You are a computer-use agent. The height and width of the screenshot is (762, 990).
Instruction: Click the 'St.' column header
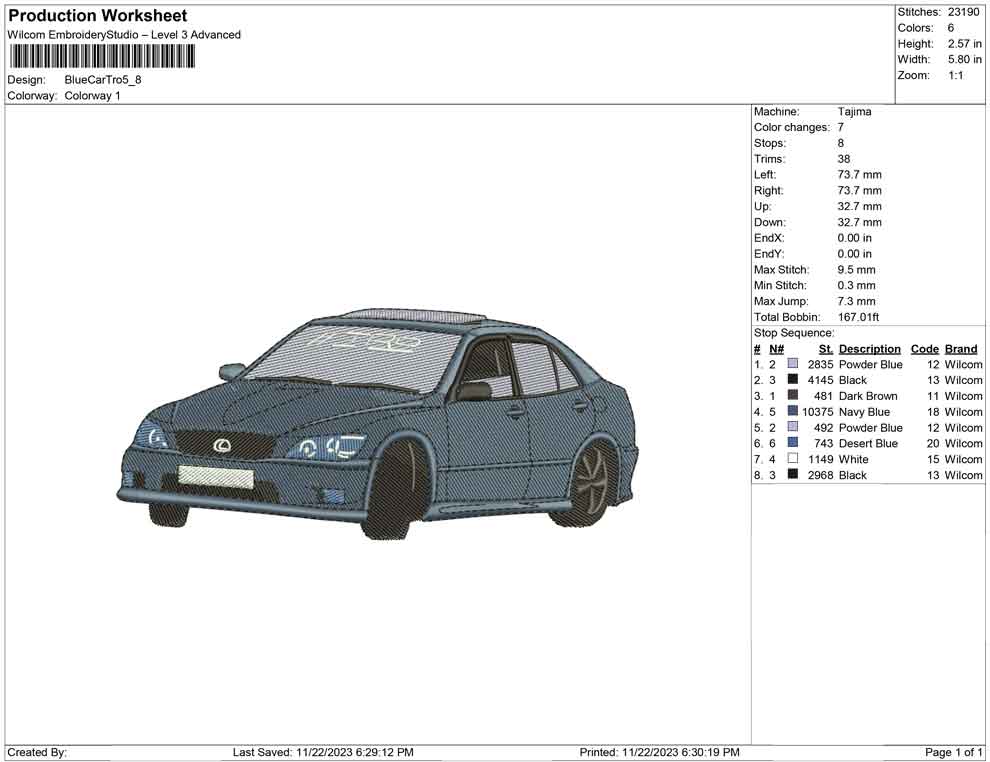826,349
